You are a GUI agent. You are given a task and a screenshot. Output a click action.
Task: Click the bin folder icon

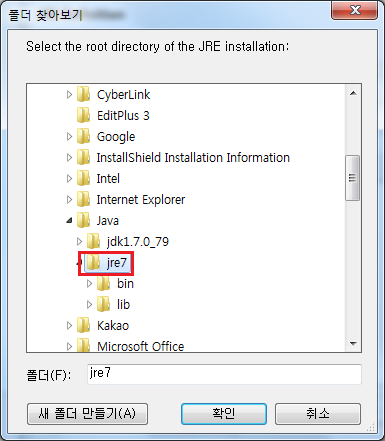[x=103, y=283]
